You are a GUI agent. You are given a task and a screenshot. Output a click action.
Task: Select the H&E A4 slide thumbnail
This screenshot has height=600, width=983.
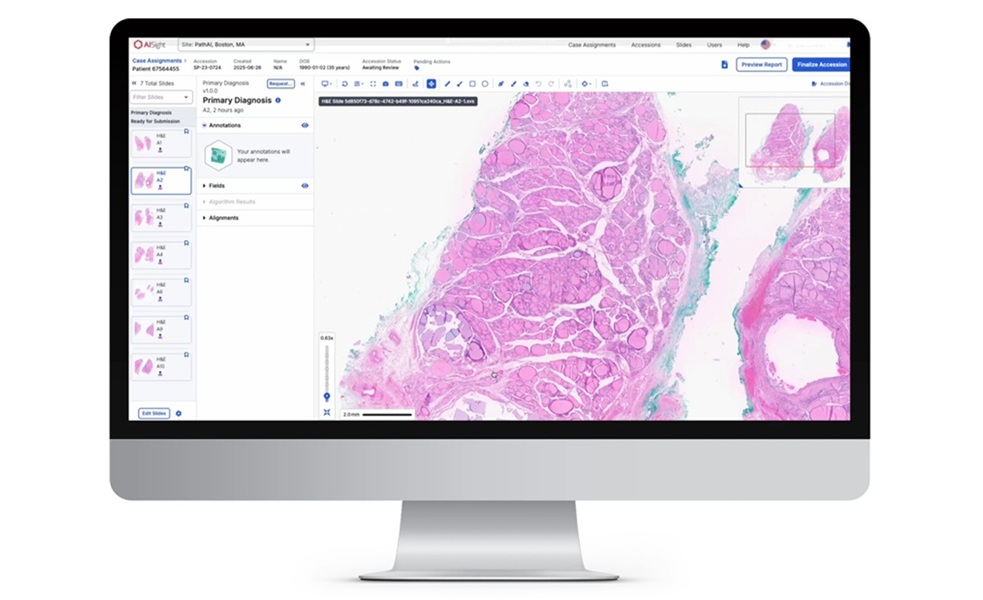click(160, 255)
